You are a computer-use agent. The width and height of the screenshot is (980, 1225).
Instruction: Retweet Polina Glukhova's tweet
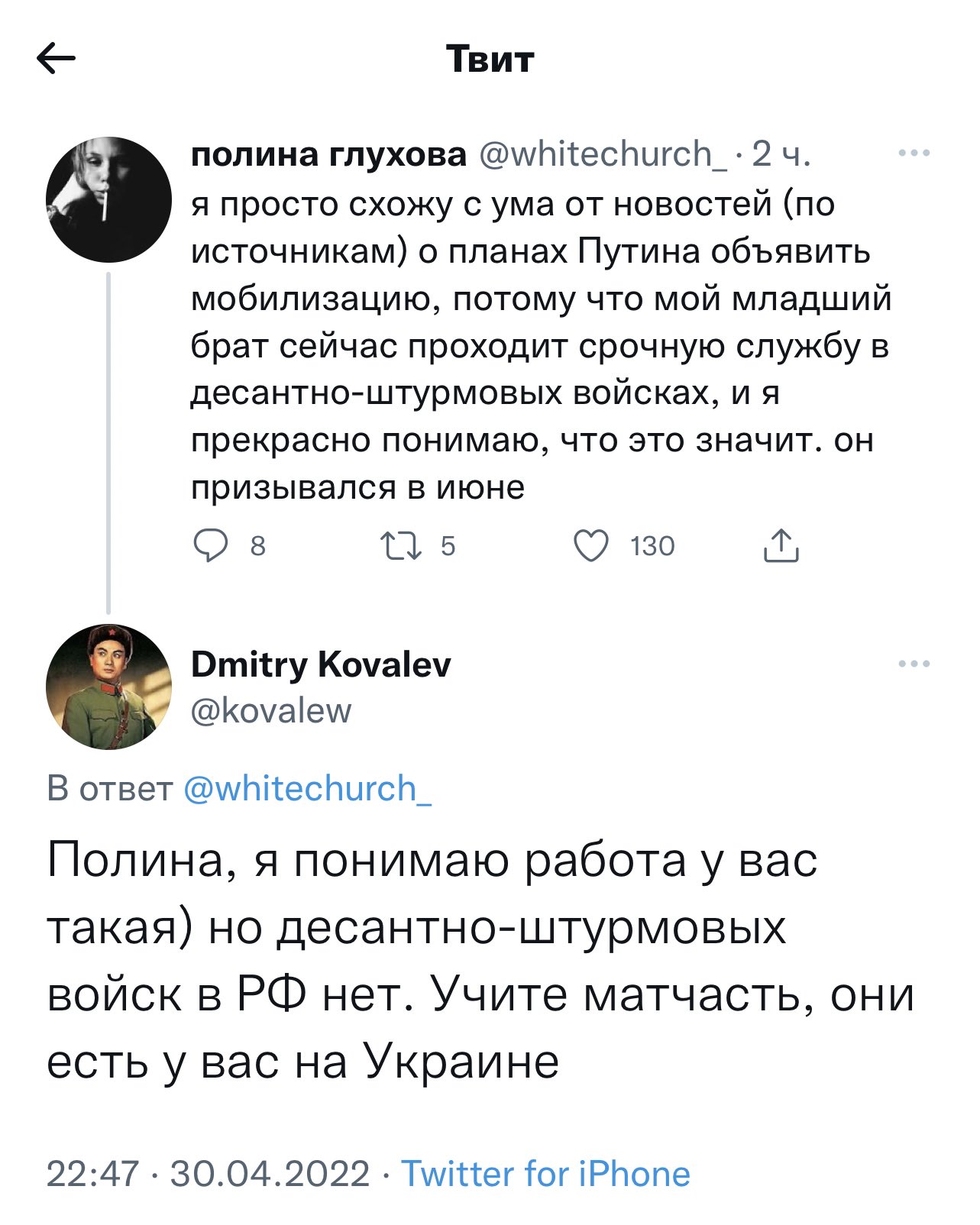[401, 546]
